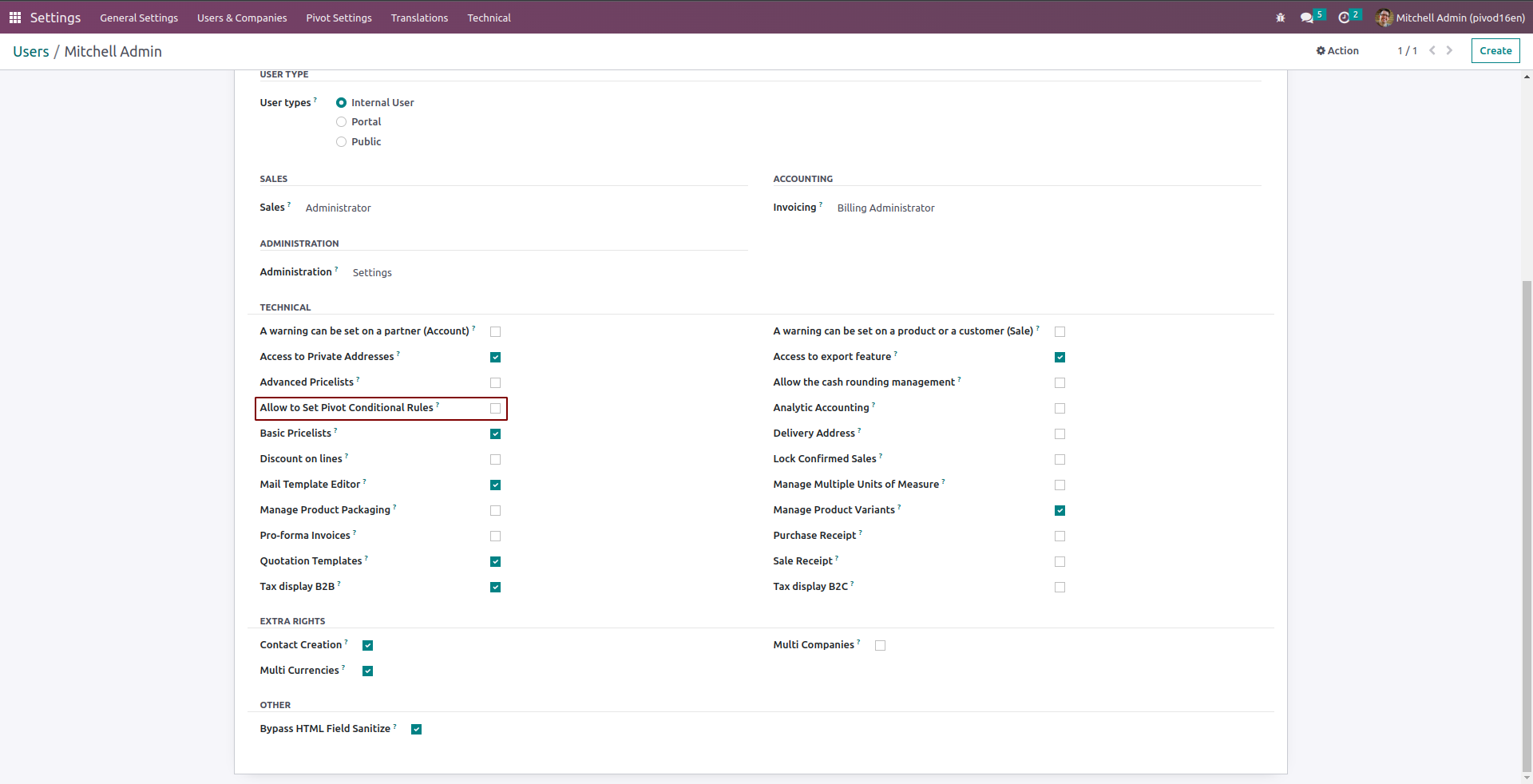The height and width of the screenshot is (784, 1533).
Task: Go to the previous record arrow
Action: click(x=1432, y=50)
